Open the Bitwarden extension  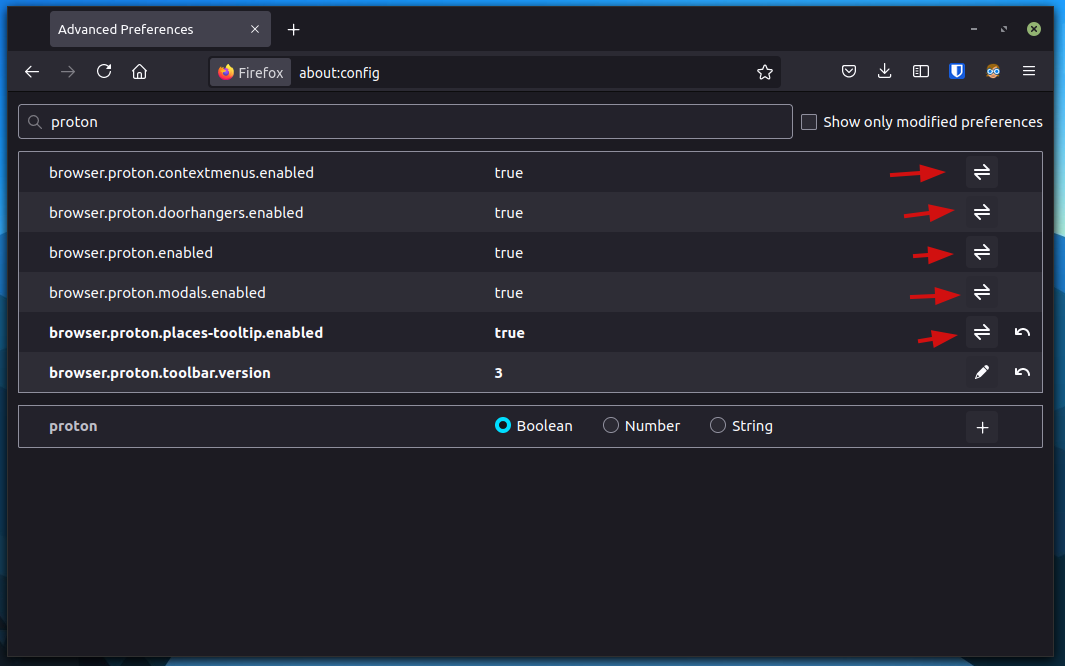coord(956,72)
